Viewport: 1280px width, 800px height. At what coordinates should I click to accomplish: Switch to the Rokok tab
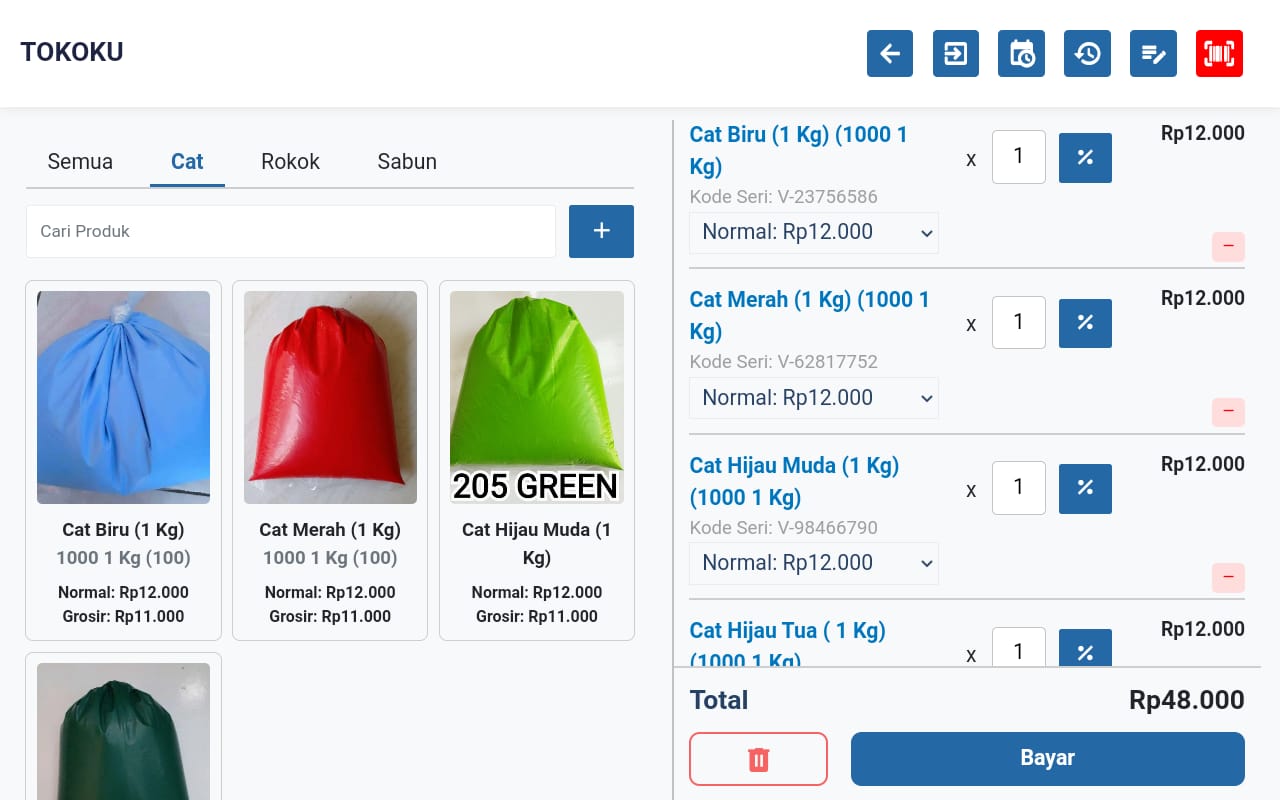(x=290, y=162)
